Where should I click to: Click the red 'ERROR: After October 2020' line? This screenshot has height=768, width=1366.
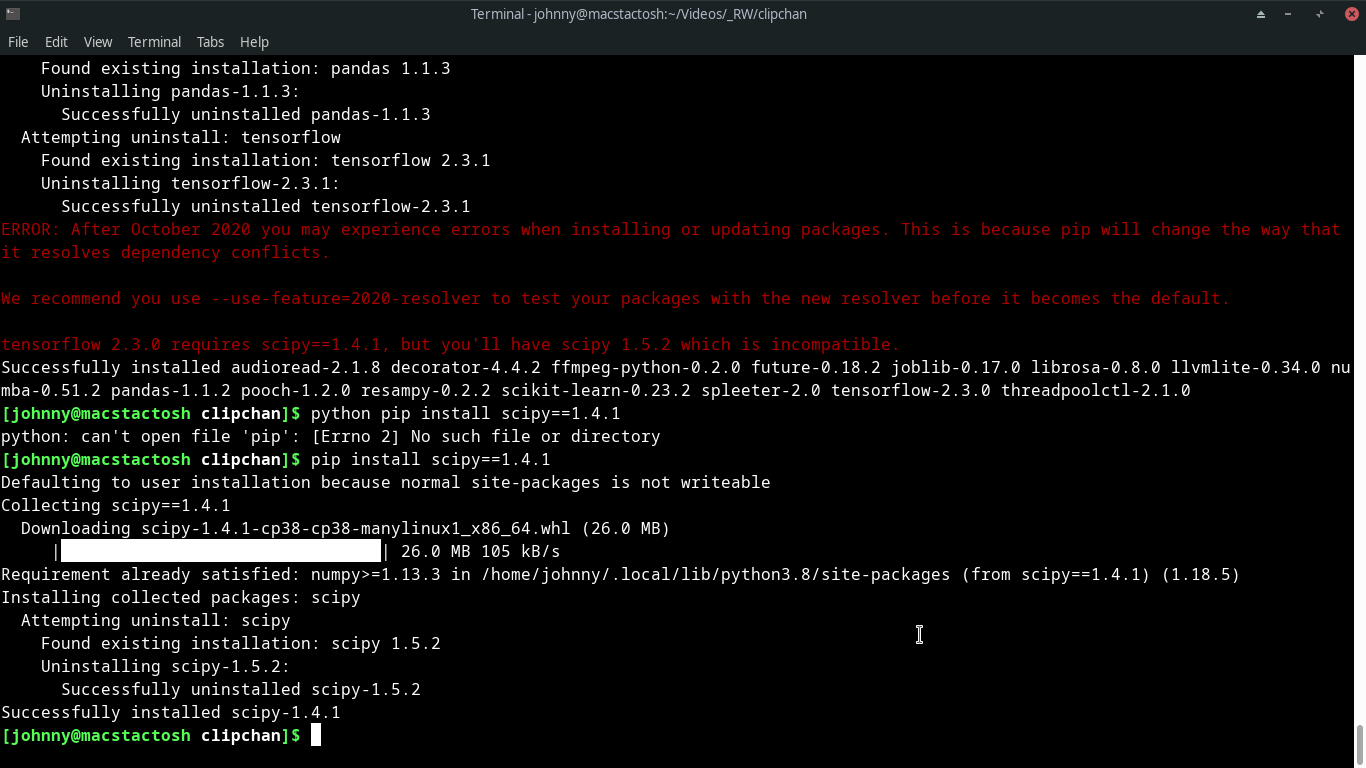coord(671,229)
